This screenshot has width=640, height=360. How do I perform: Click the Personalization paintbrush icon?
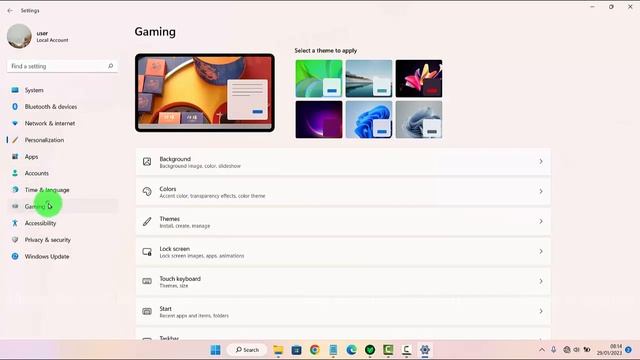[15, 140]
